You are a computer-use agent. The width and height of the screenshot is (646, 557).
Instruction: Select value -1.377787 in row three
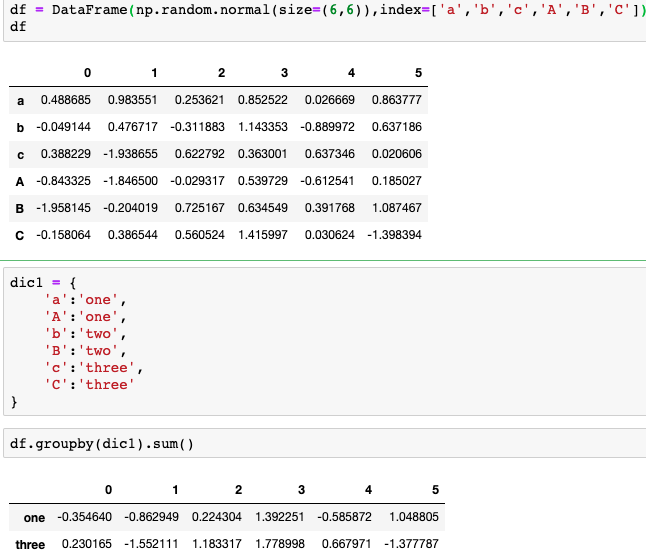click(411, 544)
